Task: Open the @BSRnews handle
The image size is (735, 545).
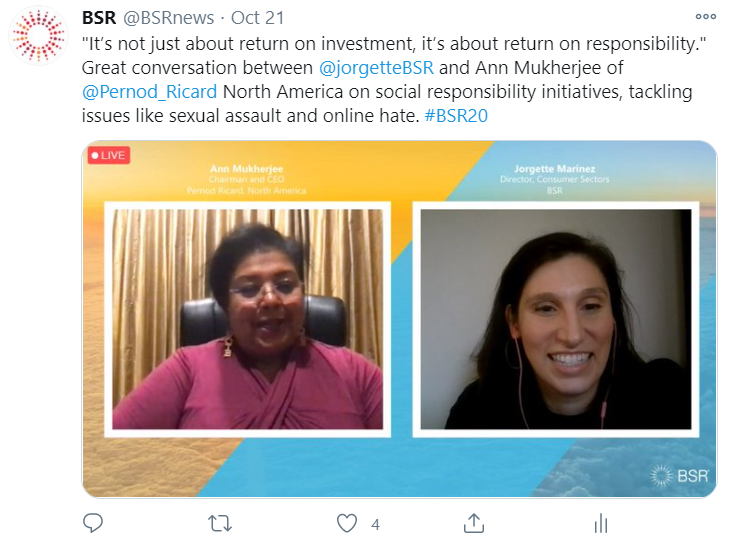Action: (x=168, y=18)
